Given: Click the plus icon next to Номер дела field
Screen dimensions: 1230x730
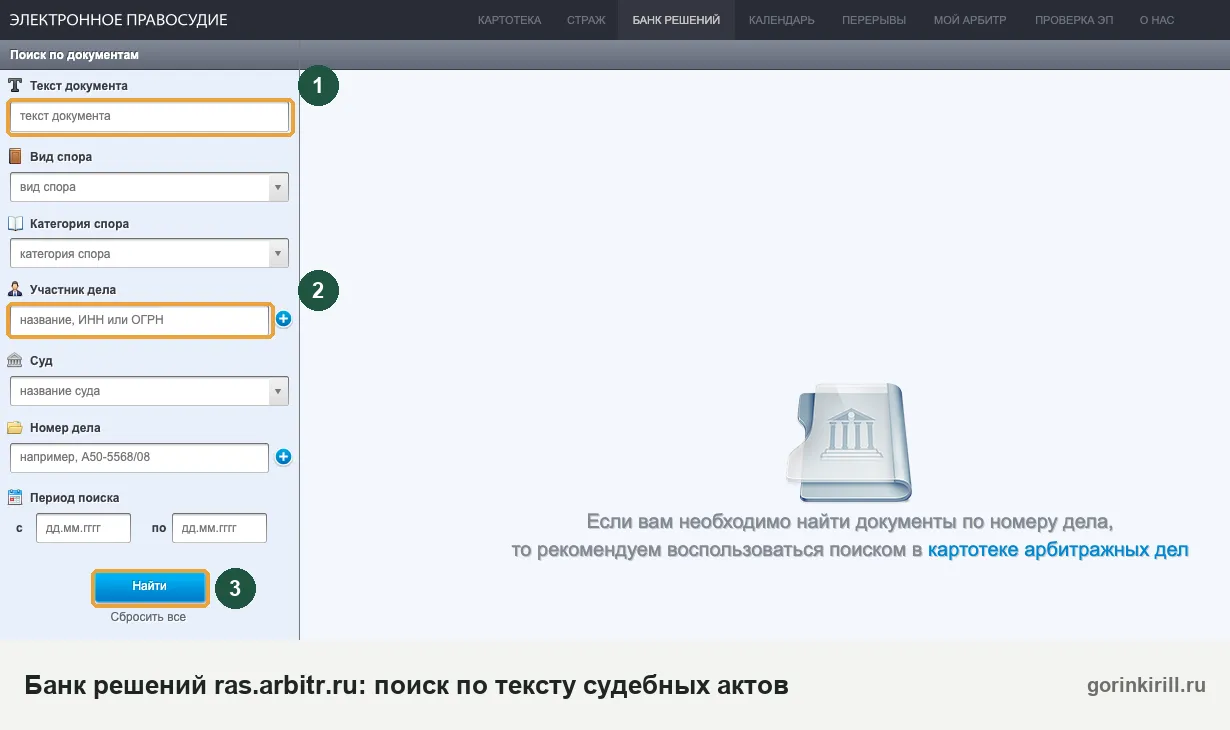Looking at the screenshot, I should (x=283, y=457).
